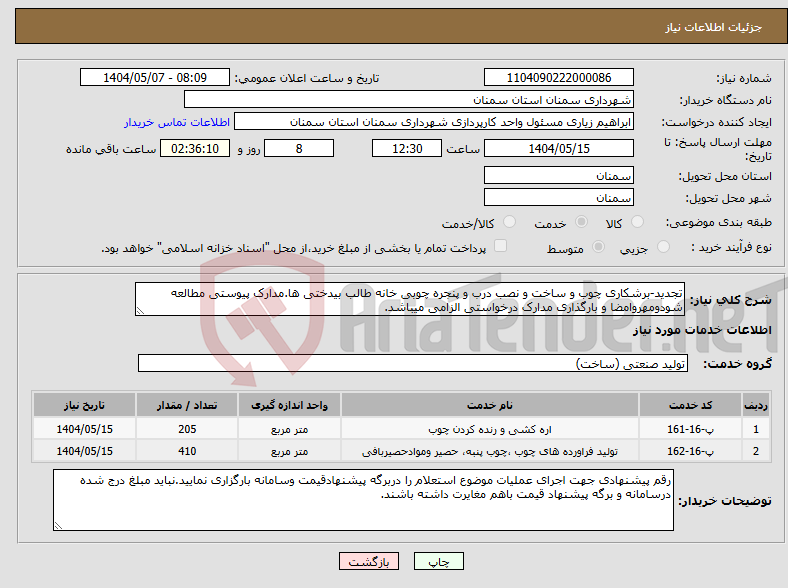This screenshot has height=588, width=788.
Task: Click the request creator name field
Action: 433,122
